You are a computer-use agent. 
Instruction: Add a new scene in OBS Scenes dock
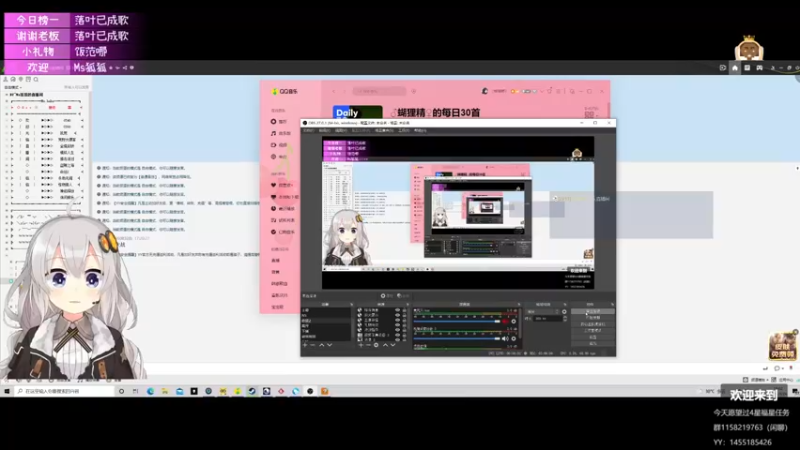(305, 345)
